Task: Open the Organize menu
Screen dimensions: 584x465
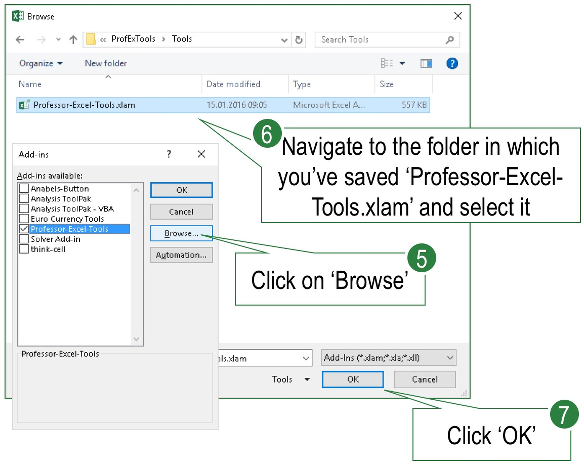Action: coord(41,63)
